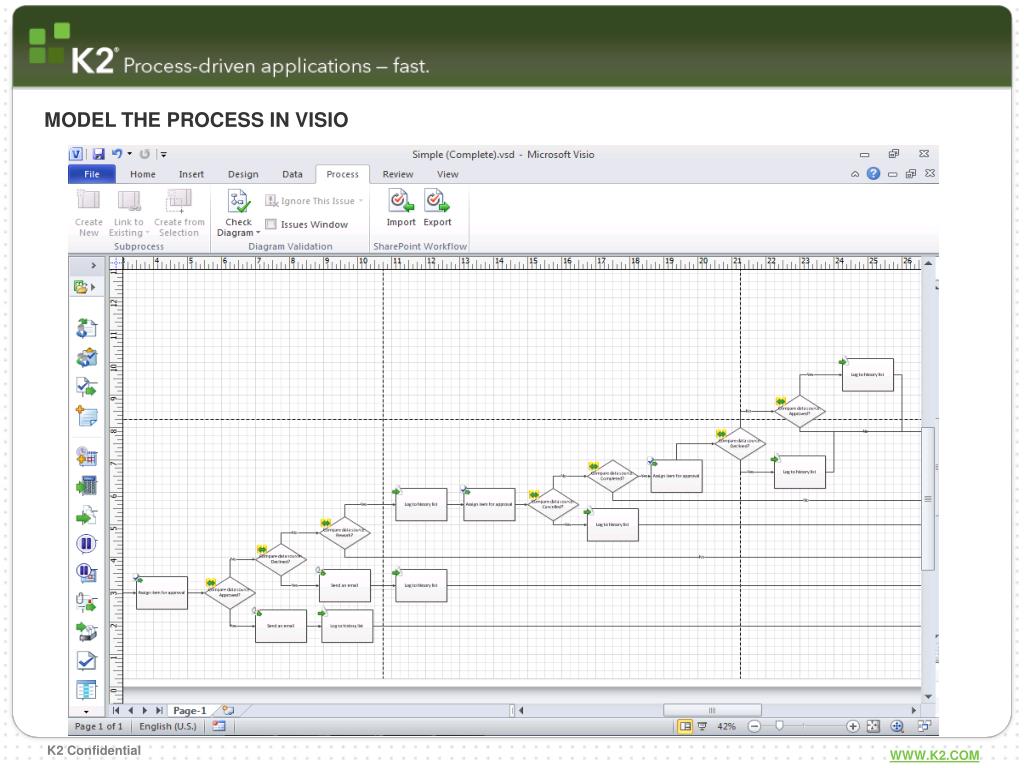Image resolution: width=1024 pixels, height=768 pixels.
Task: Click the Check Diagram icon
Action: coord(238,201)
